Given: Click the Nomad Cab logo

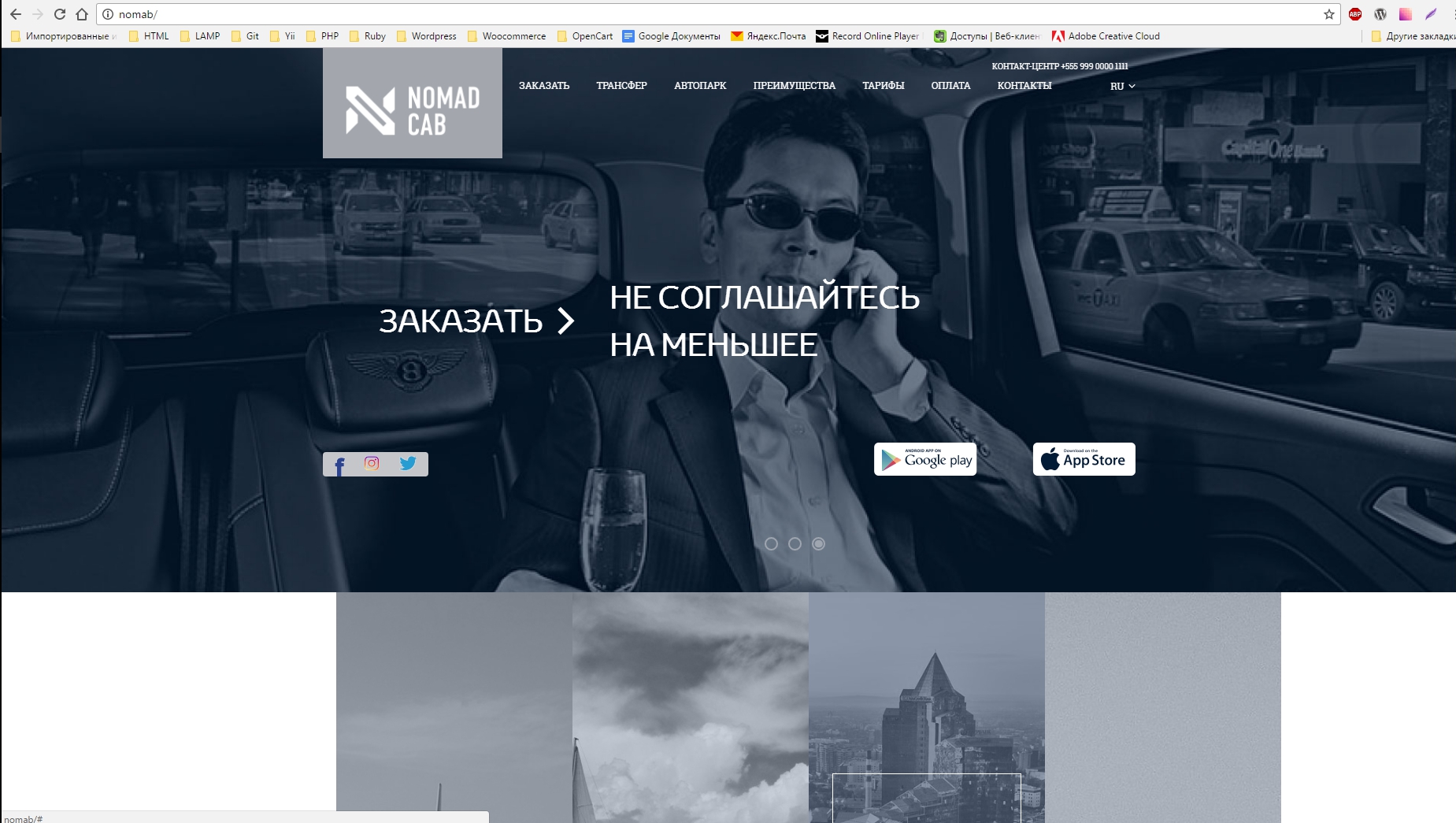Looking at the screenshot, I should click(413, 103).
